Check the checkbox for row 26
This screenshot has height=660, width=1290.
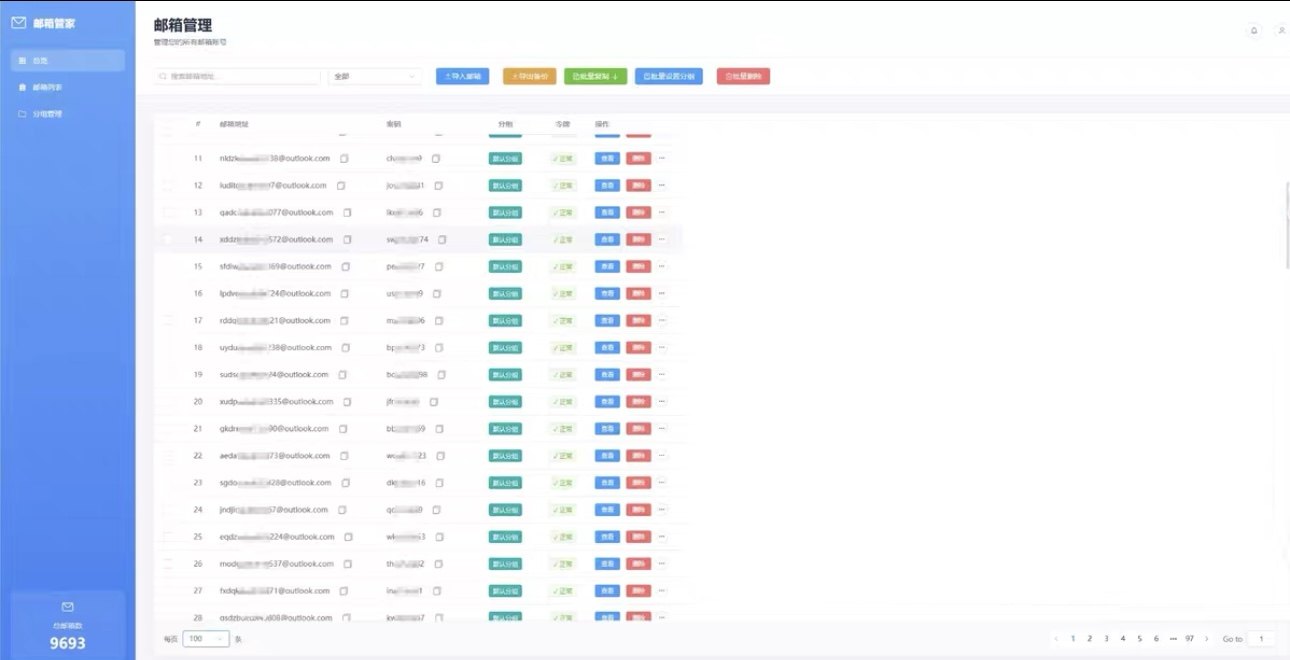click(x=168, y=564)
